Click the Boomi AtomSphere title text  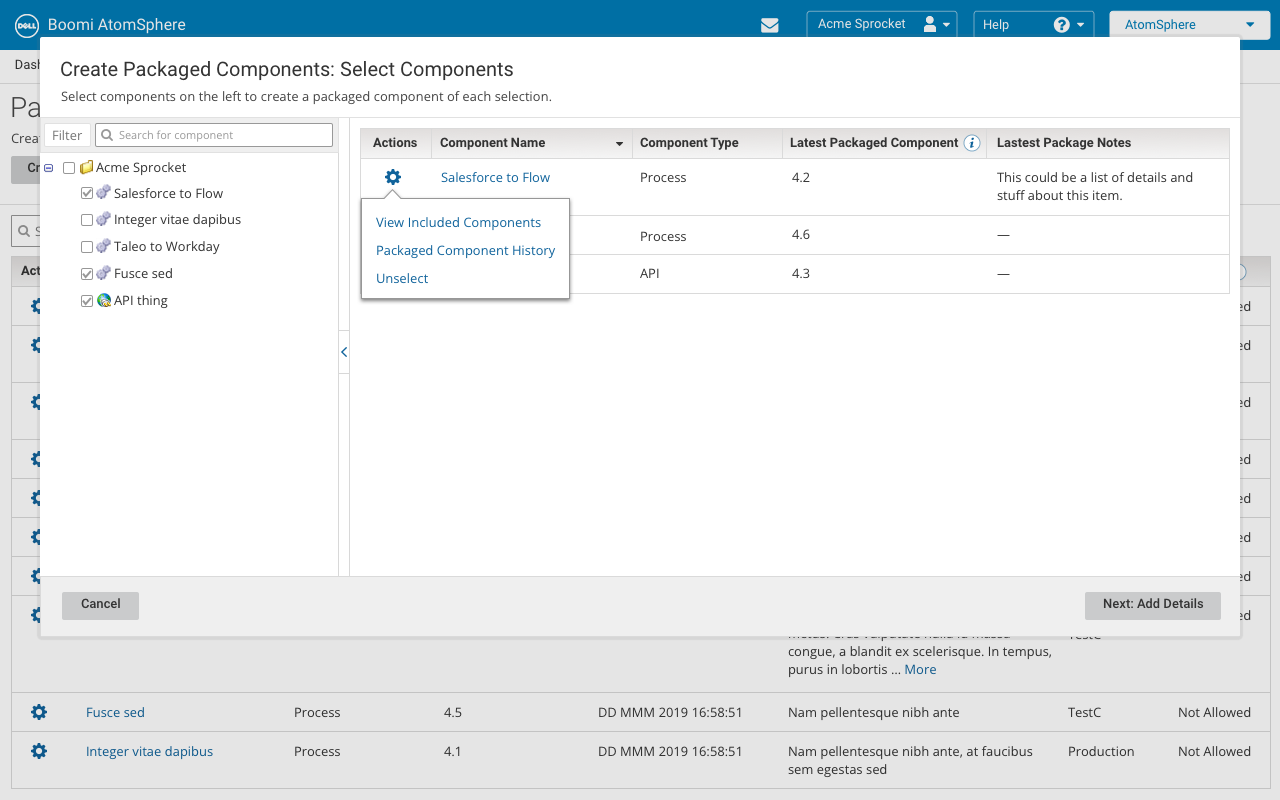click(x=117, y=25)
